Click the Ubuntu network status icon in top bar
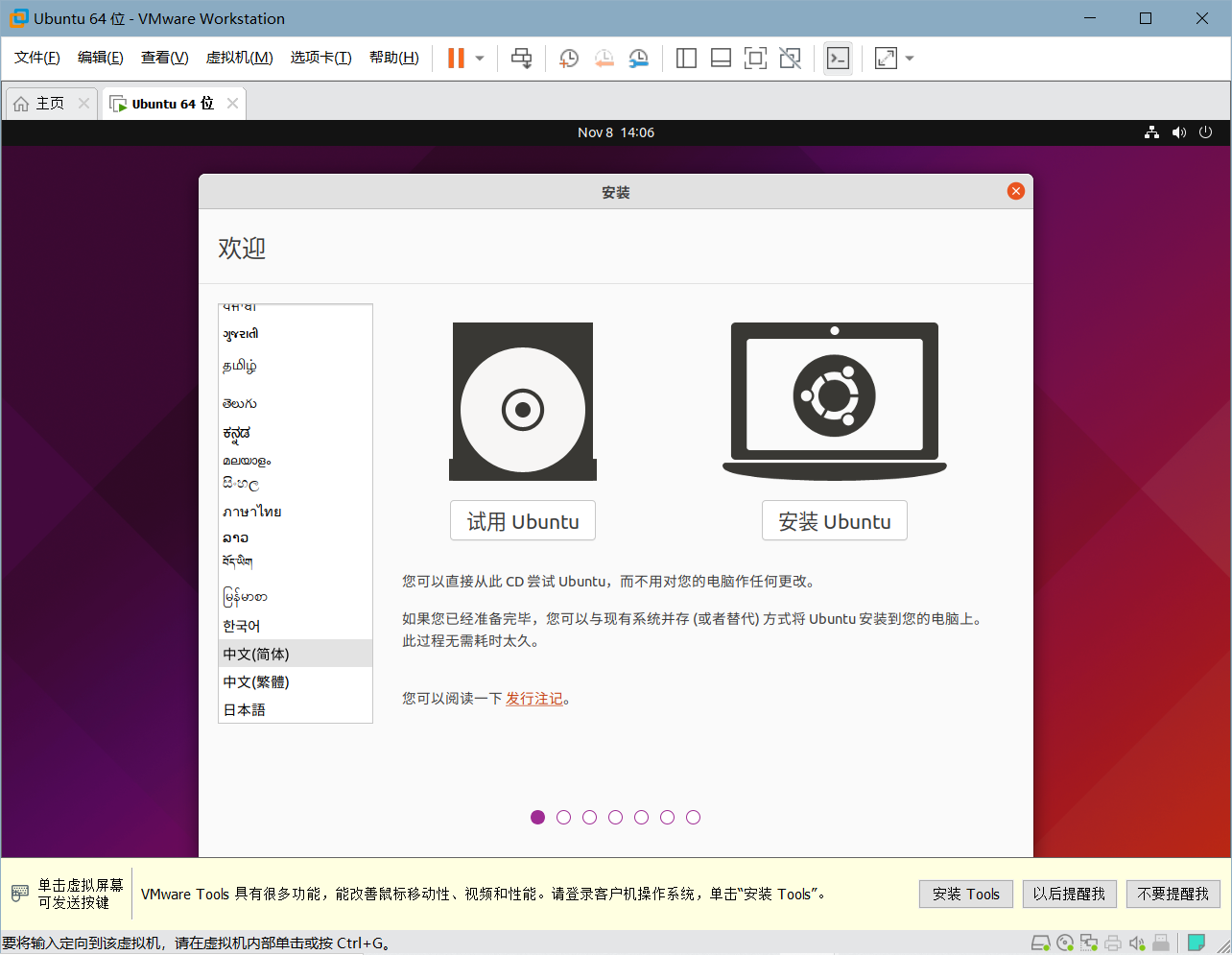1232x955 pixels. click(1151, 132)
